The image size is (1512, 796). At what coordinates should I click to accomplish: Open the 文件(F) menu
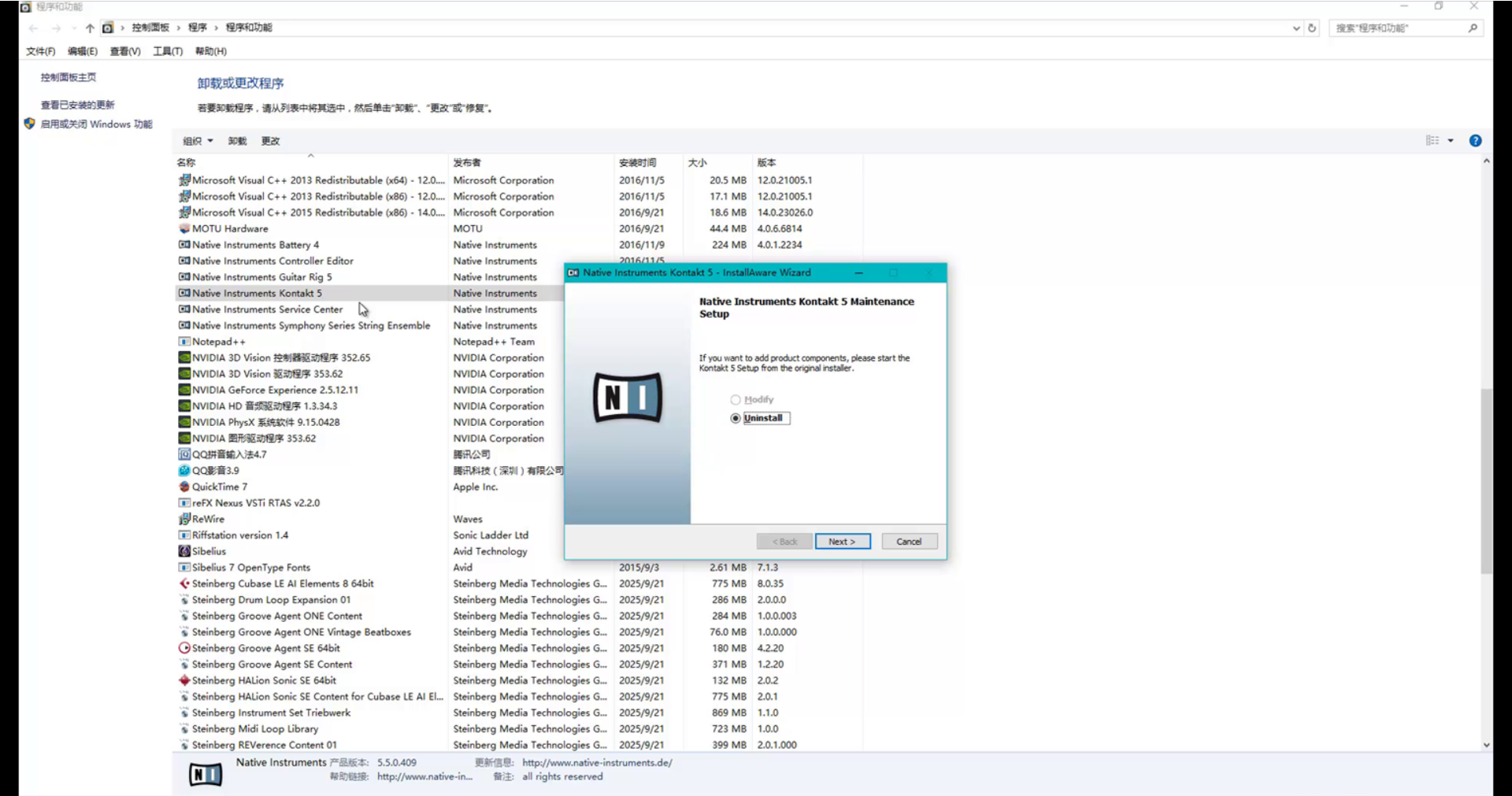point(41,51)
